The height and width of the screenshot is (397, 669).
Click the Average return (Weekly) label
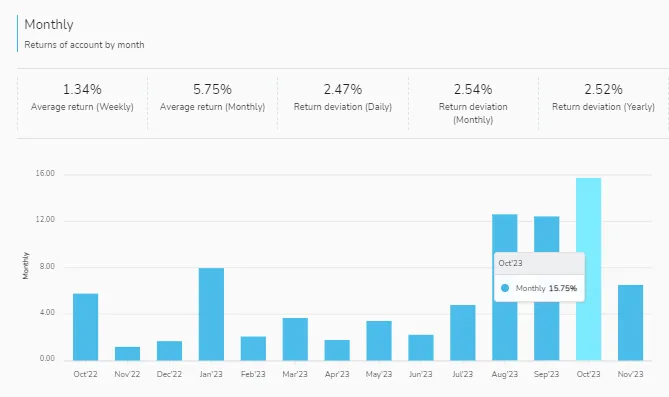(x=82, y=107)
